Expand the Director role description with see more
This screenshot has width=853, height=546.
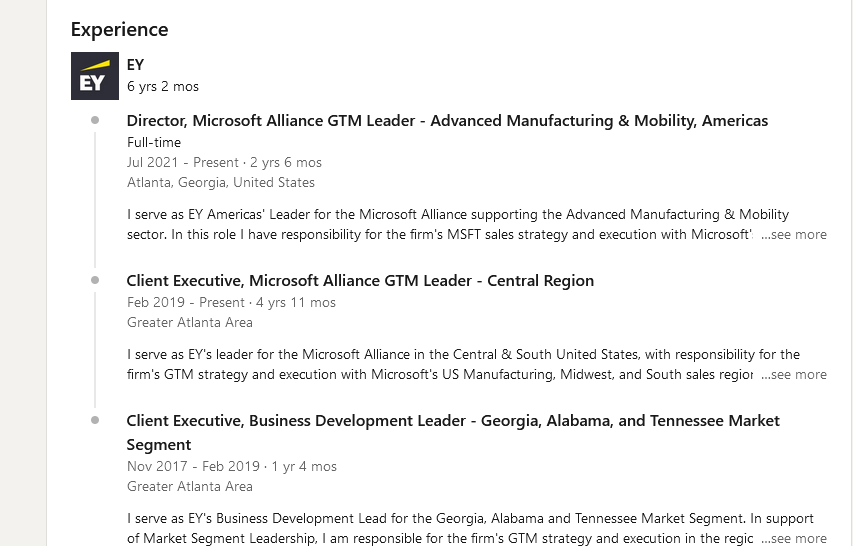794,234
